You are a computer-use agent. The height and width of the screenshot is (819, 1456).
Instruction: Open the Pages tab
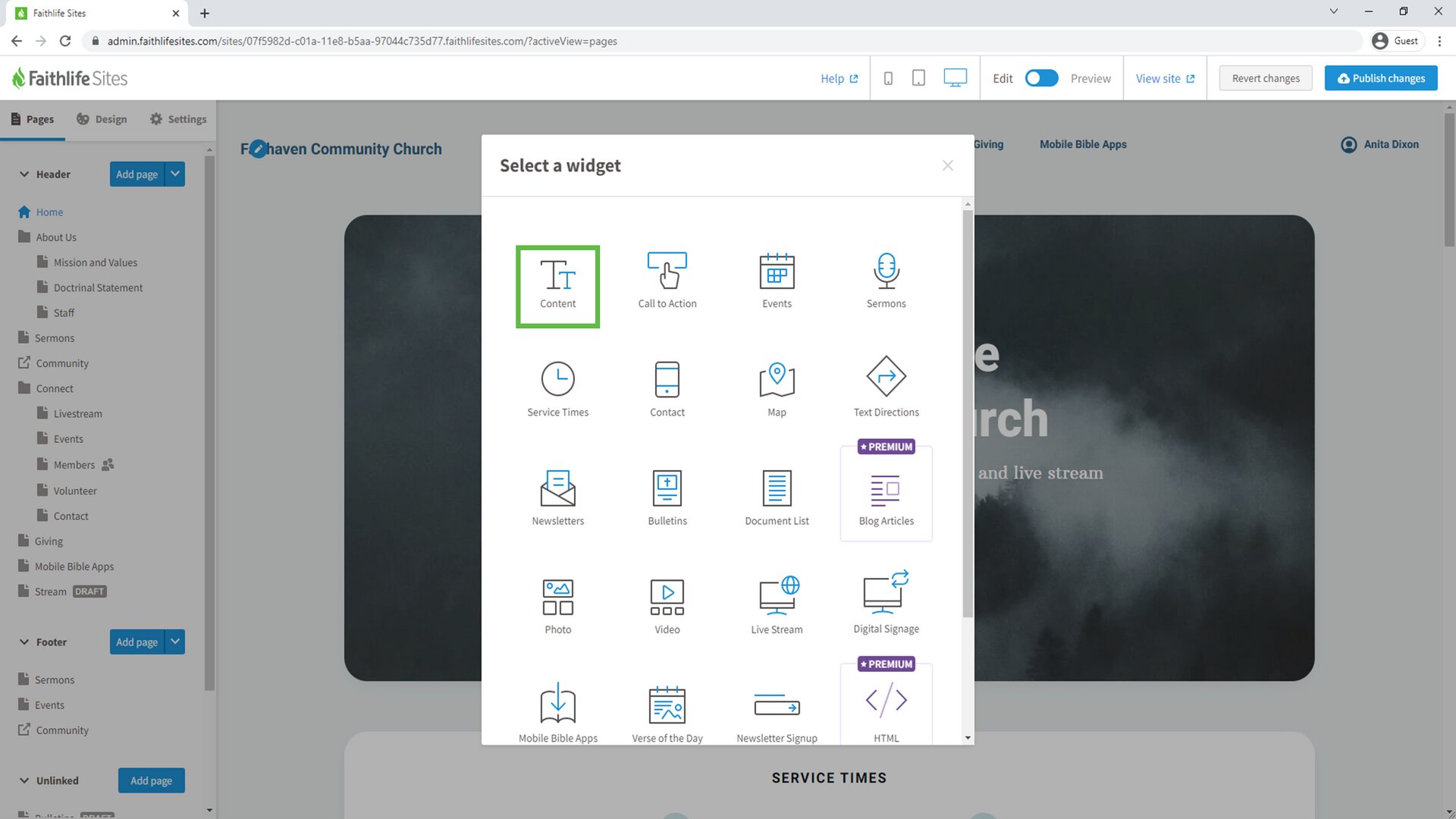tap(33, 119)
